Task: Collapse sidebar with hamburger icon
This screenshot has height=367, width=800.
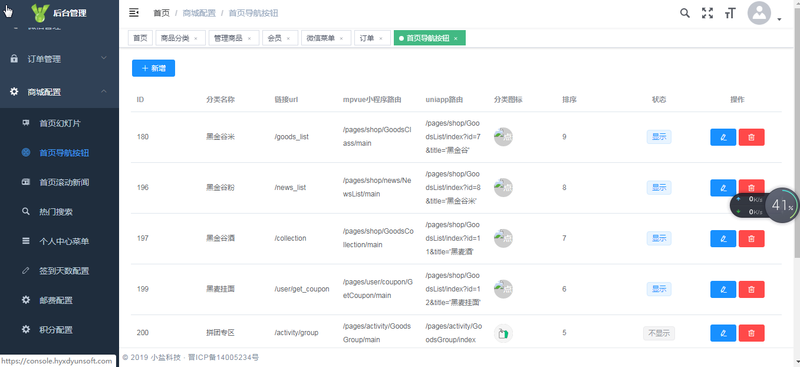Action: point(134,13)
